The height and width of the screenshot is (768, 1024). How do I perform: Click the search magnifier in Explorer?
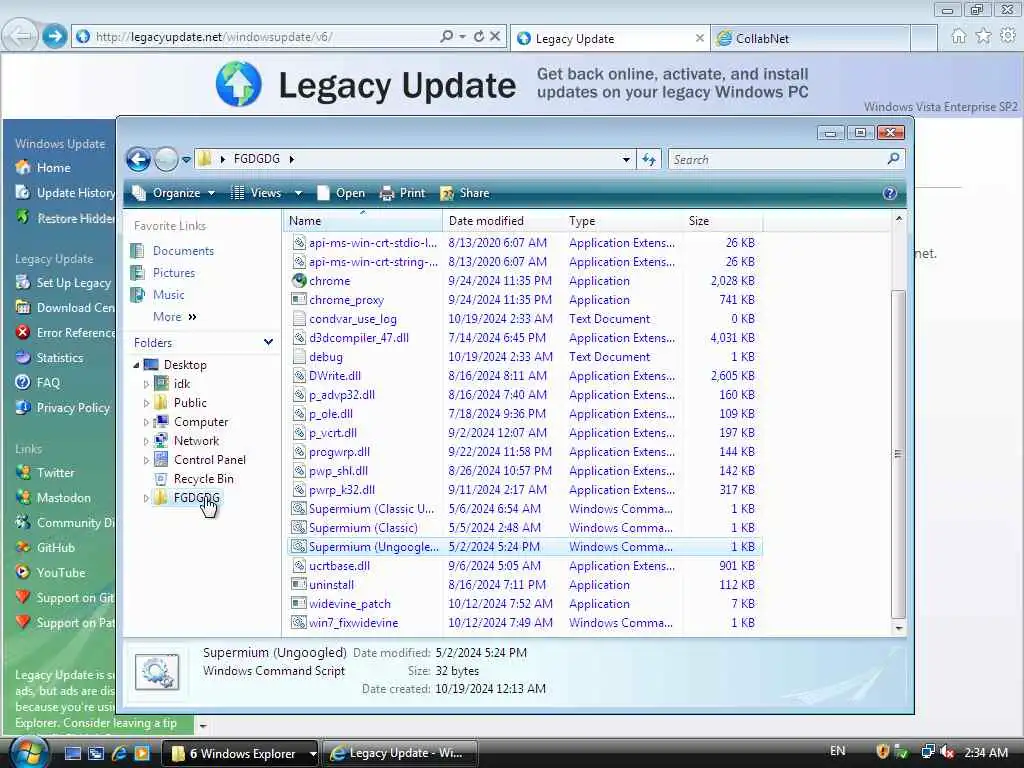(x=893, y=159)
